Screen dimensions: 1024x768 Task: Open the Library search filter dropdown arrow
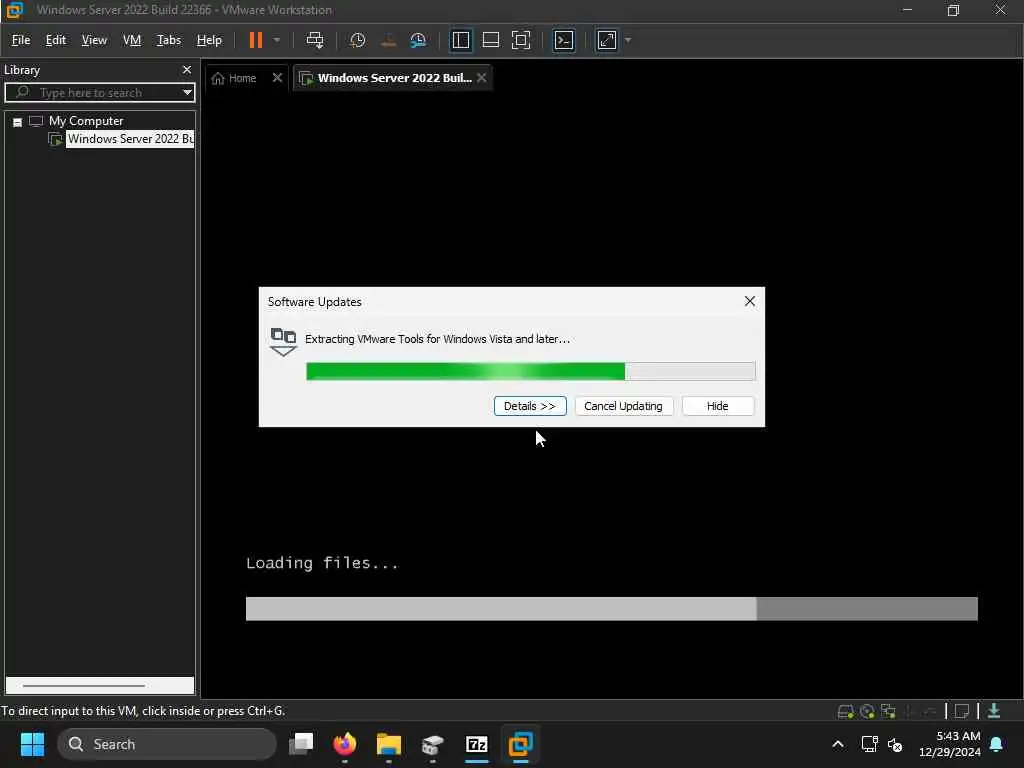click(187, 93)
